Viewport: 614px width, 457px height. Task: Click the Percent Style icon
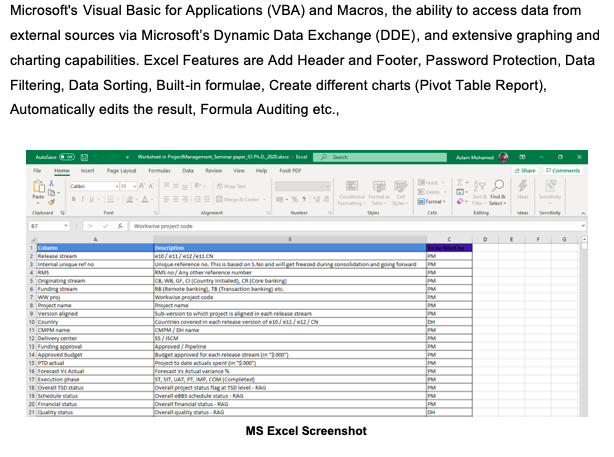click(294, 199)
